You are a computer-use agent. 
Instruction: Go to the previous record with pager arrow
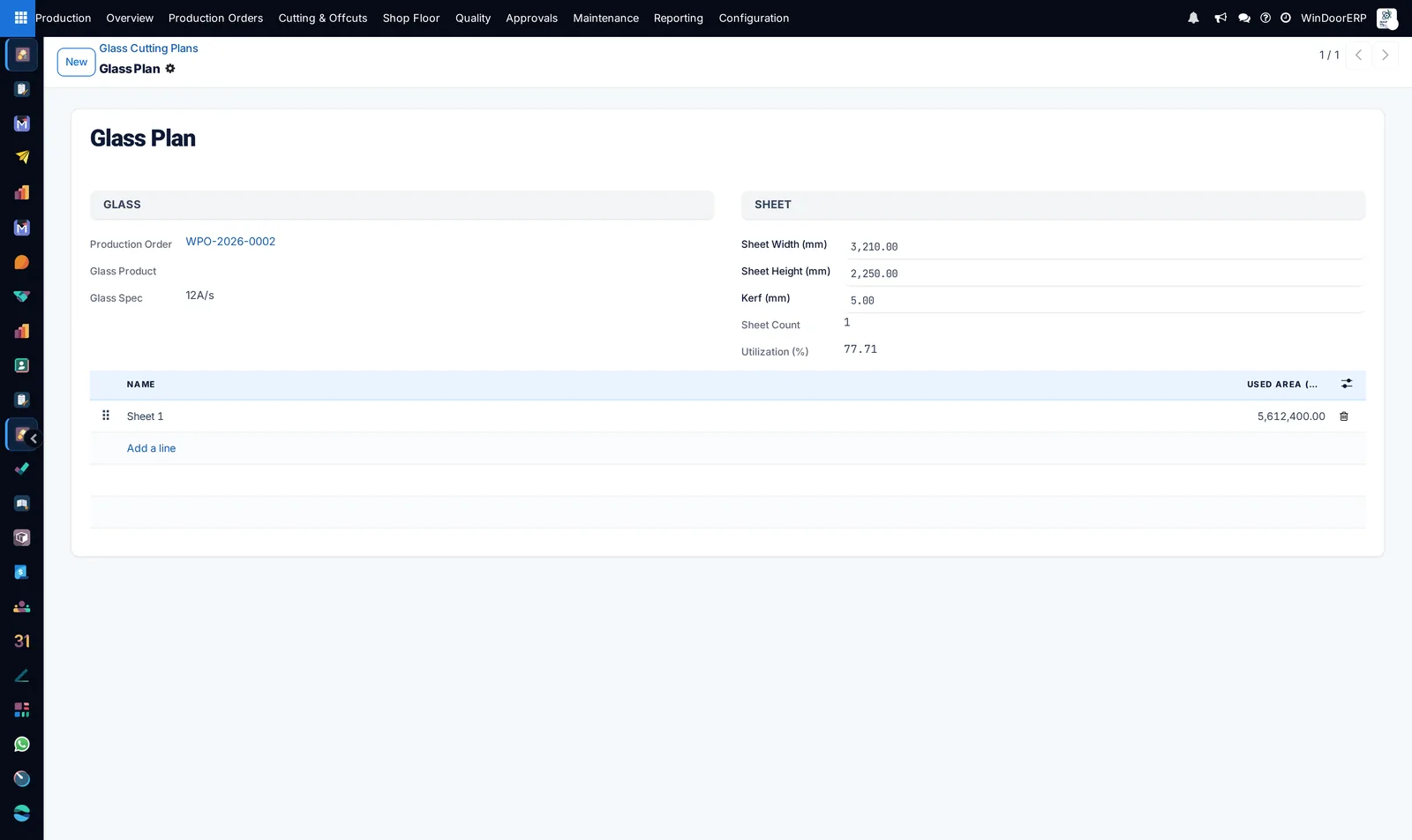tap(1359, 55)
